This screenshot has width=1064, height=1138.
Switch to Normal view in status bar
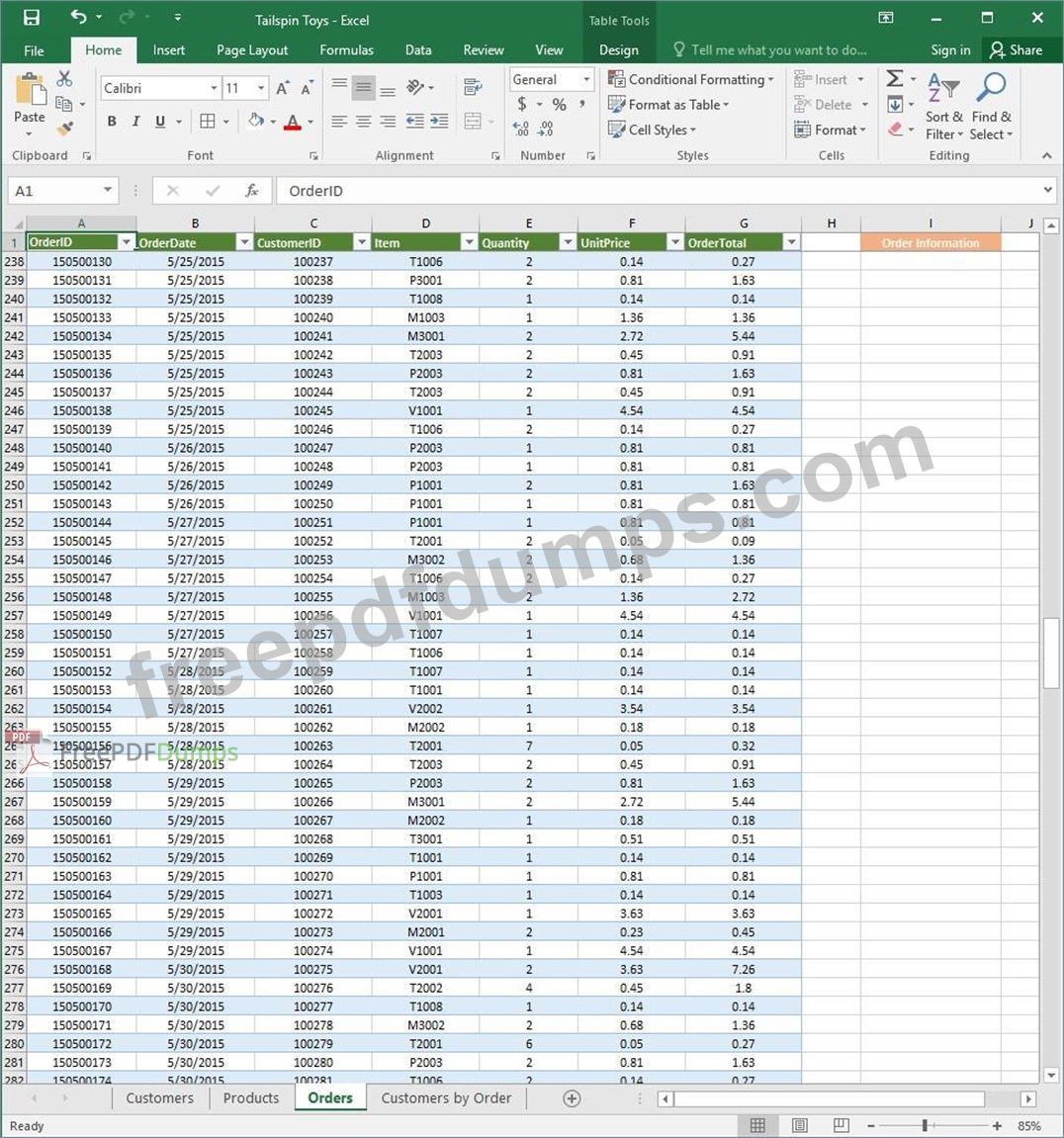(x=757, y=1125)
